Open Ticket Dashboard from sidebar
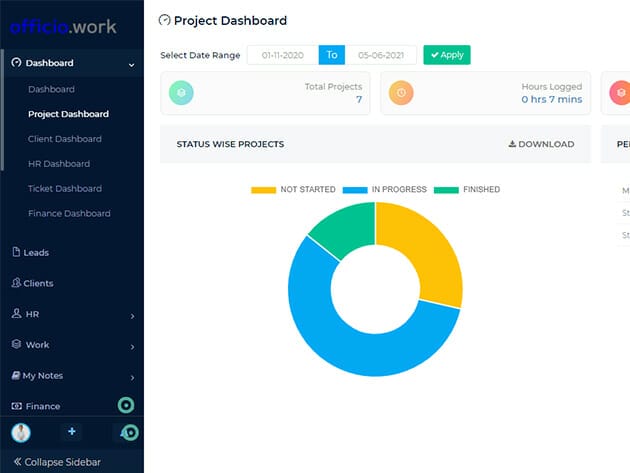 (65, 188)
